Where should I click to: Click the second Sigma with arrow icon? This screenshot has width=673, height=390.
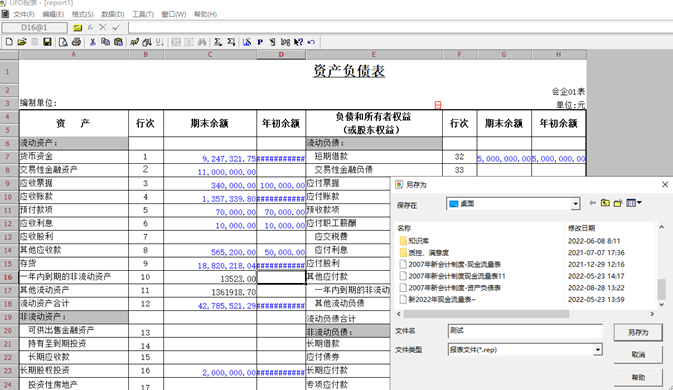(231, 42)
